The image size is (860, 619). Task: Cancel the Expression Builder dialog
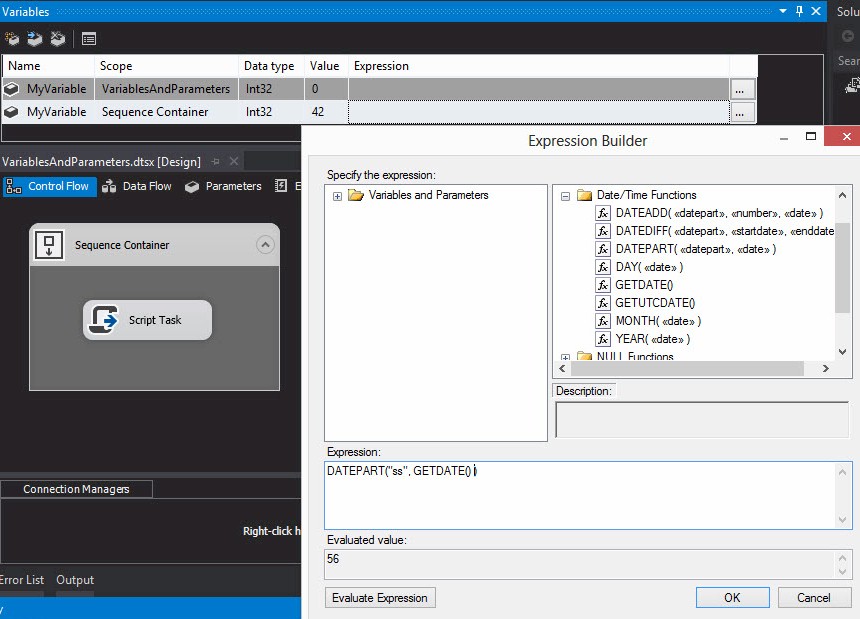click(x=814, y=598)
